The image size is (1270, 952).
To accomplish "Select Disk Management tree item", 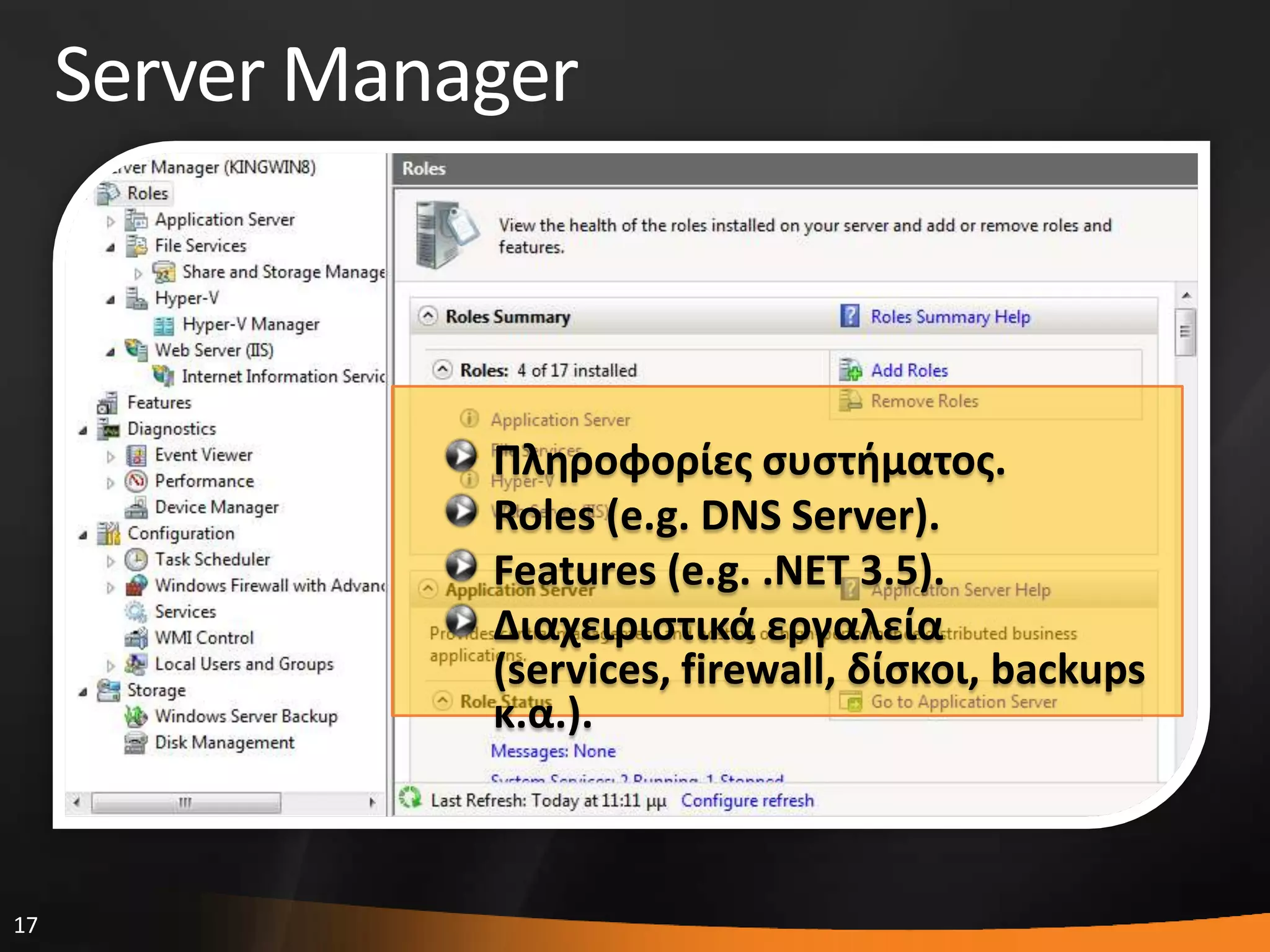I will (224, 743).
